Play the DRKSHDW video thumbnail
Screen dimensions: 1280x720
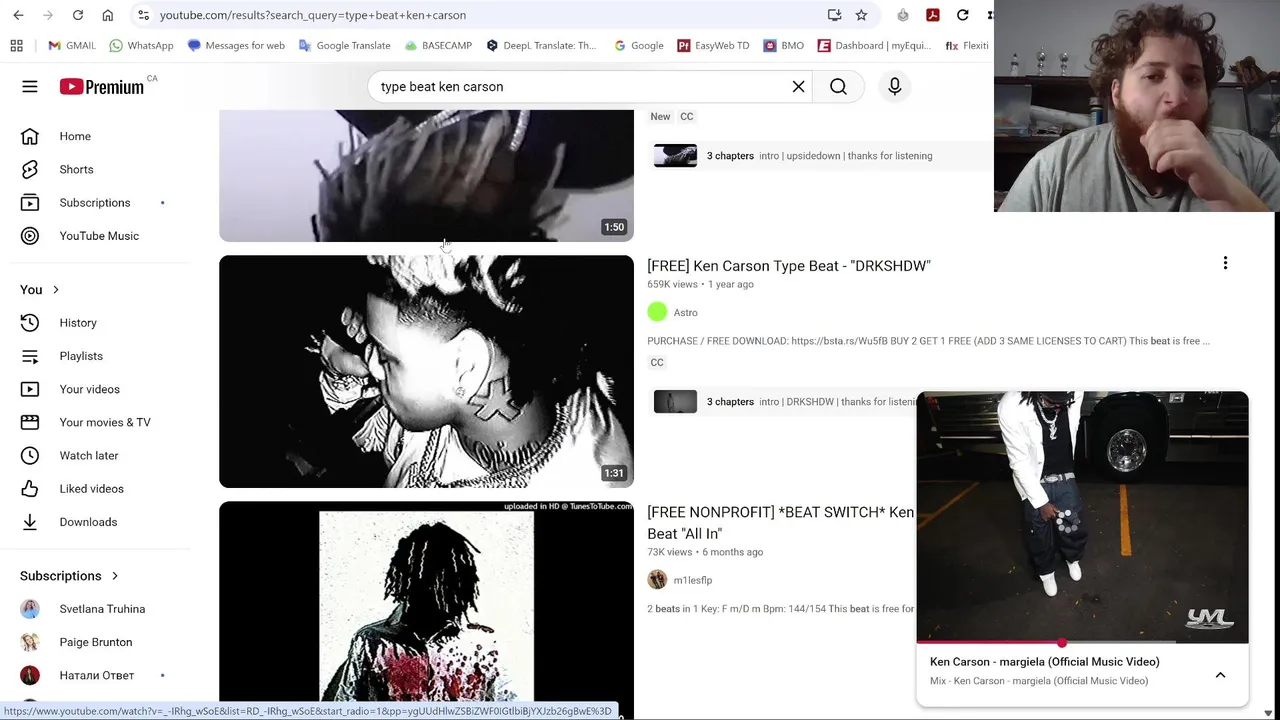coord(426,371)
